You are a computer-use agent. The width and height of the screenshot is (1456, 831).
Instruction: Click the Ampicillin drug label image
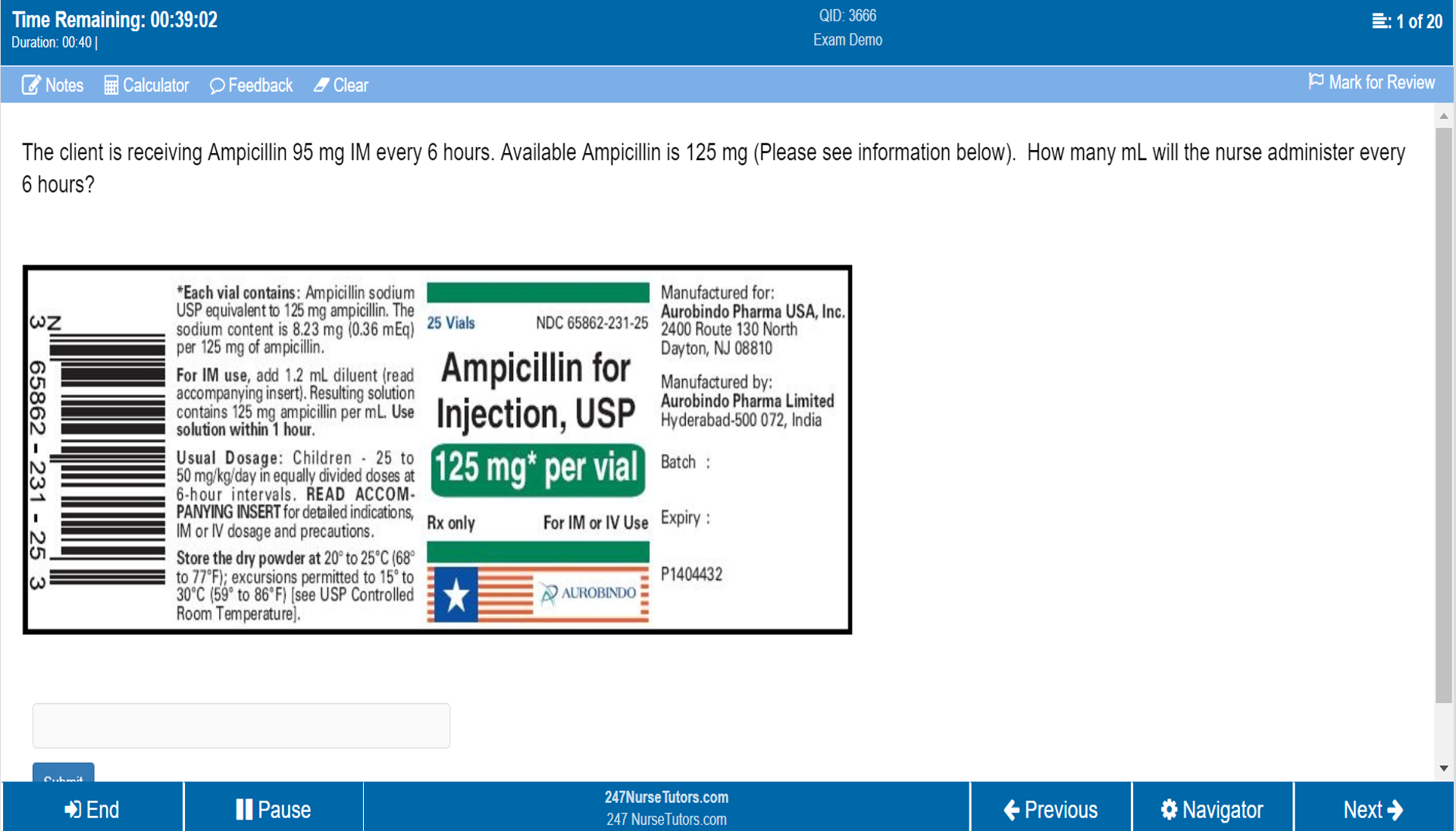437,450
